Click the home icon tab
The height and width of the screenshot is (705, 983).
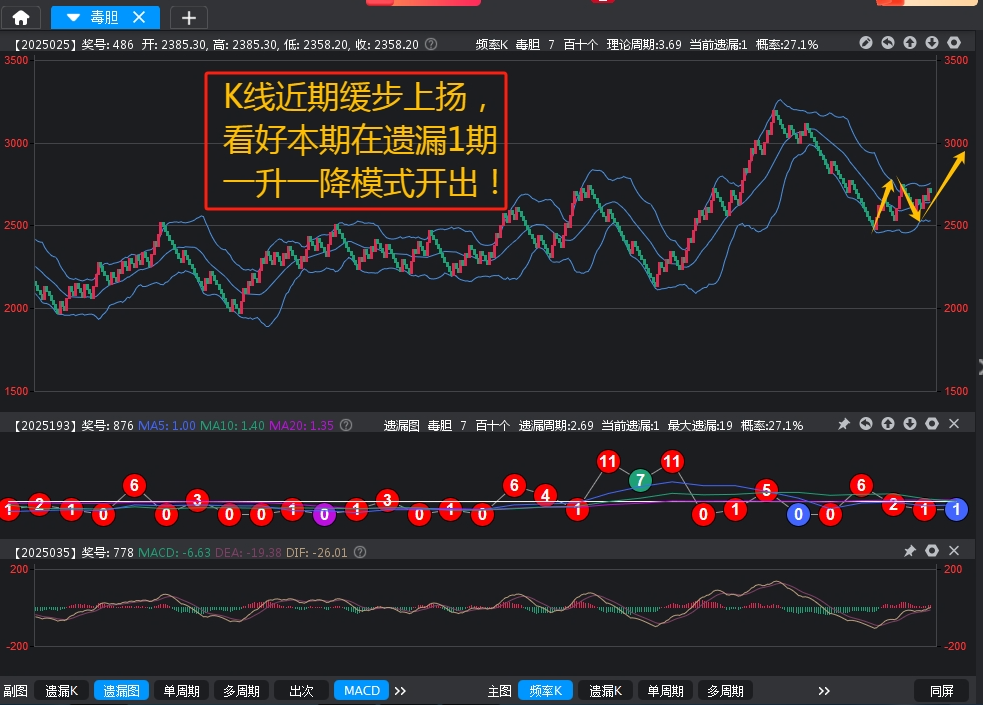point(21,17)
